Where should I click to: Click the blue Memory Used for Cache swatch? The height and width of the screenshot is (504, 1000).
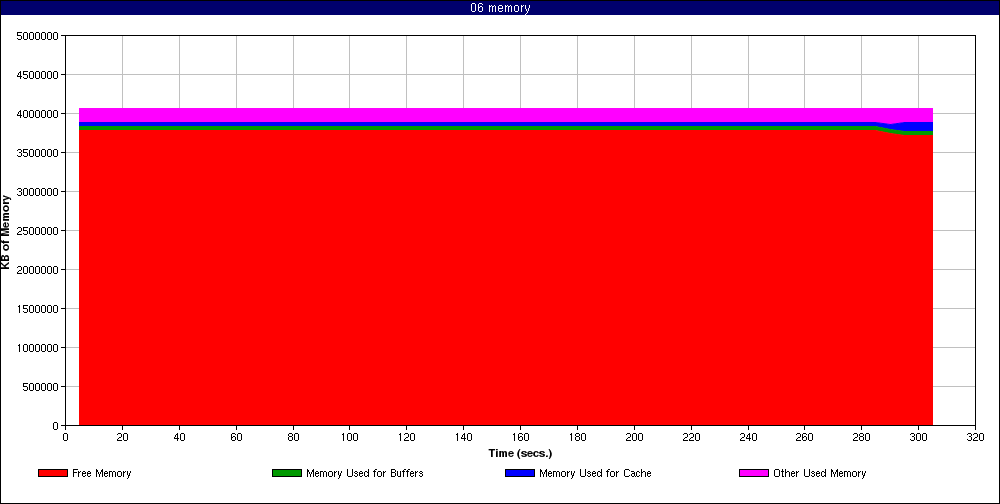tap(520, 473)
